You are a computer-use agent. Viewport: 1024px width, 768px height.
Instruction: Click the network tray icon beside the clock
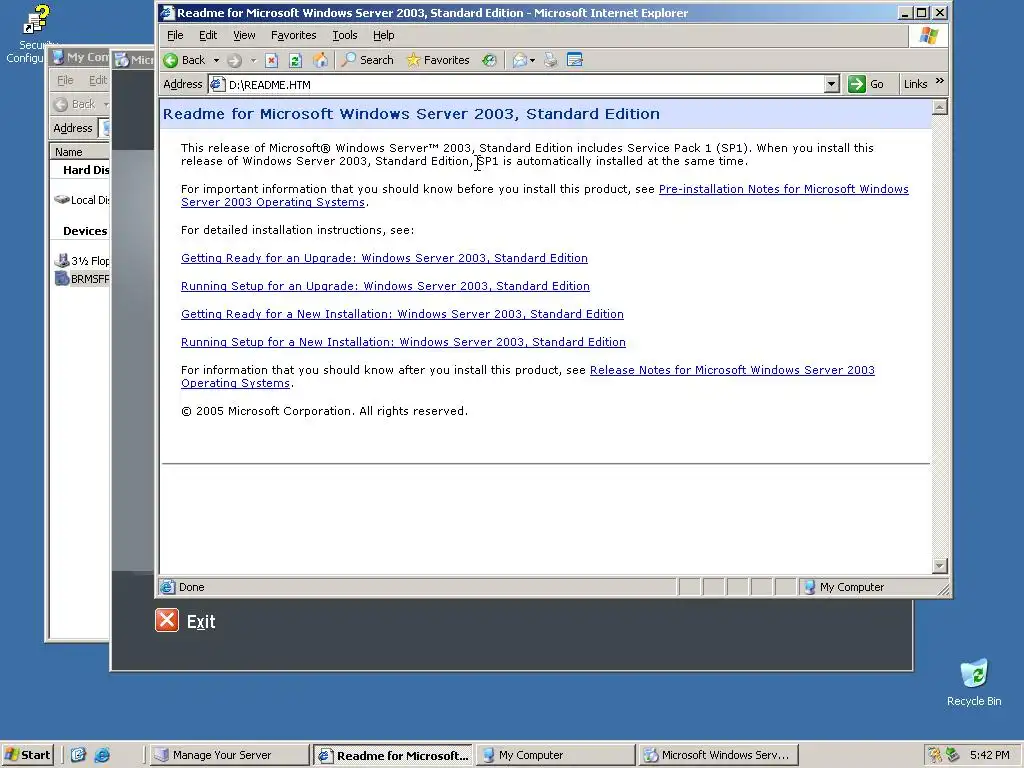(x=953, y=755)
